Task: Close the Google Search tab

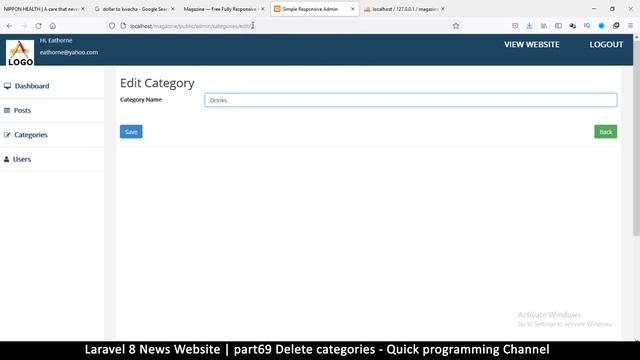Action: coord(173,9)
